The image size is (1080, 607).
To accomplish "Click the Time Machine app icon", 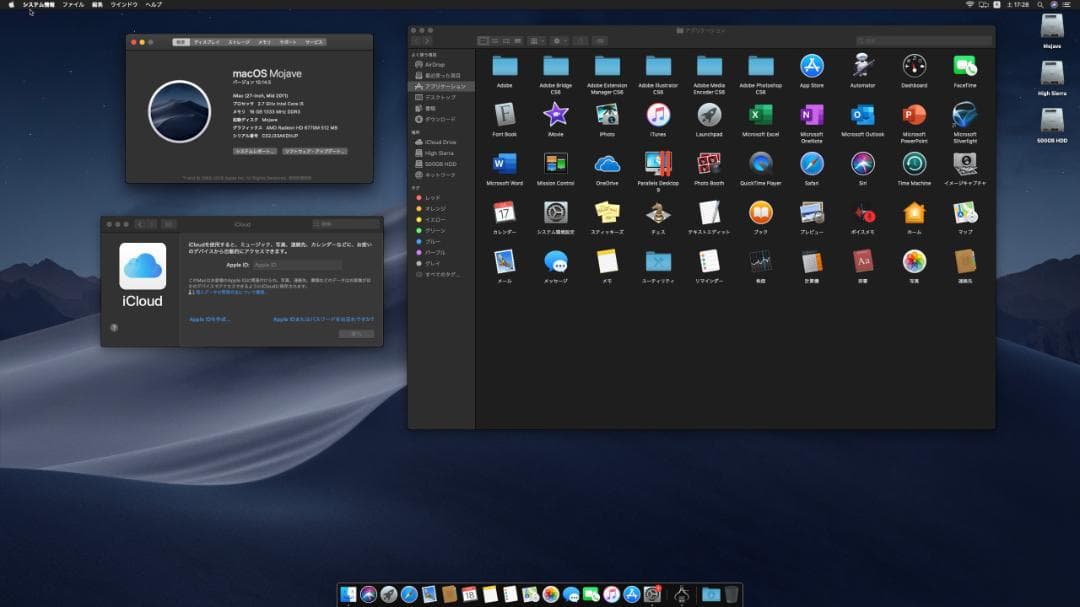I will point(914,164).
